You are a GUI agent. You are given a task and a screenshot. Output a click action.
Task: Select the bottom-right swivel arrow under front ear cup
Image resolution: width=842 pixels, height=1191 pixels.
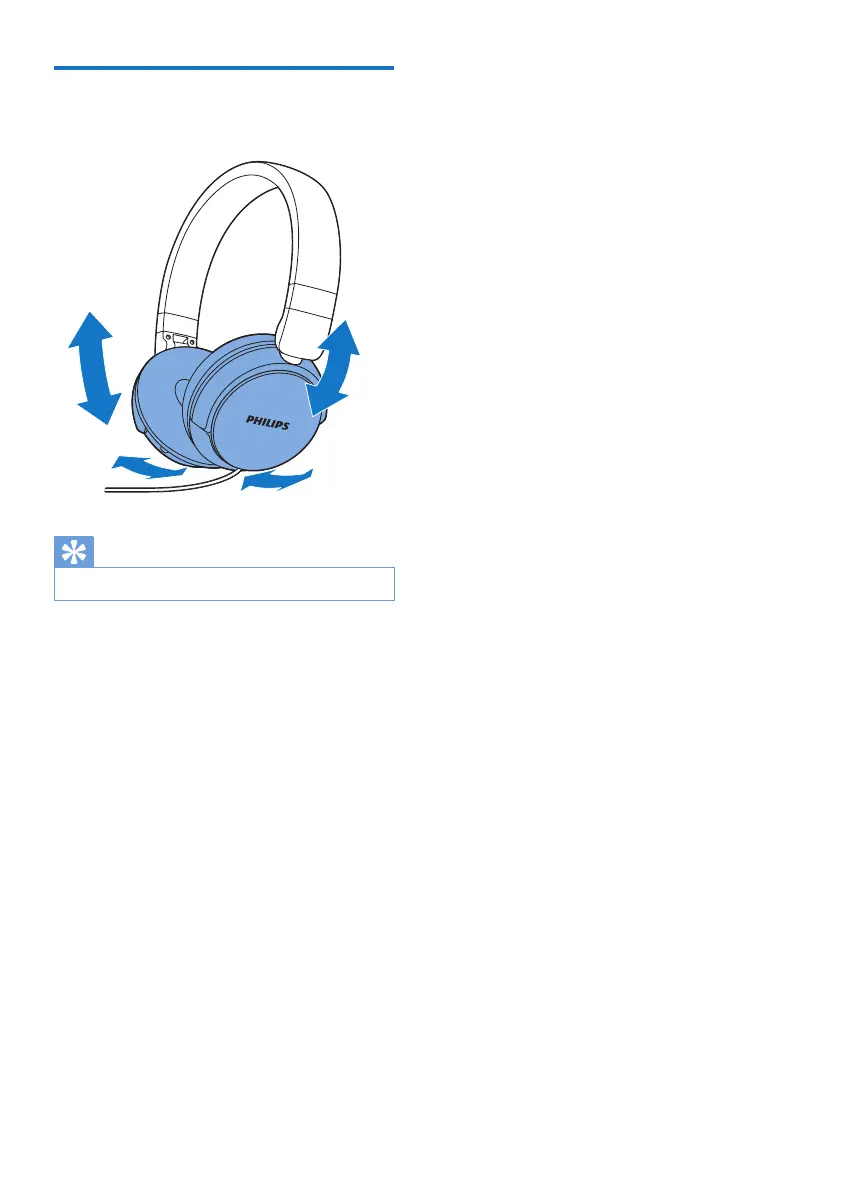[x=276, y=479]
